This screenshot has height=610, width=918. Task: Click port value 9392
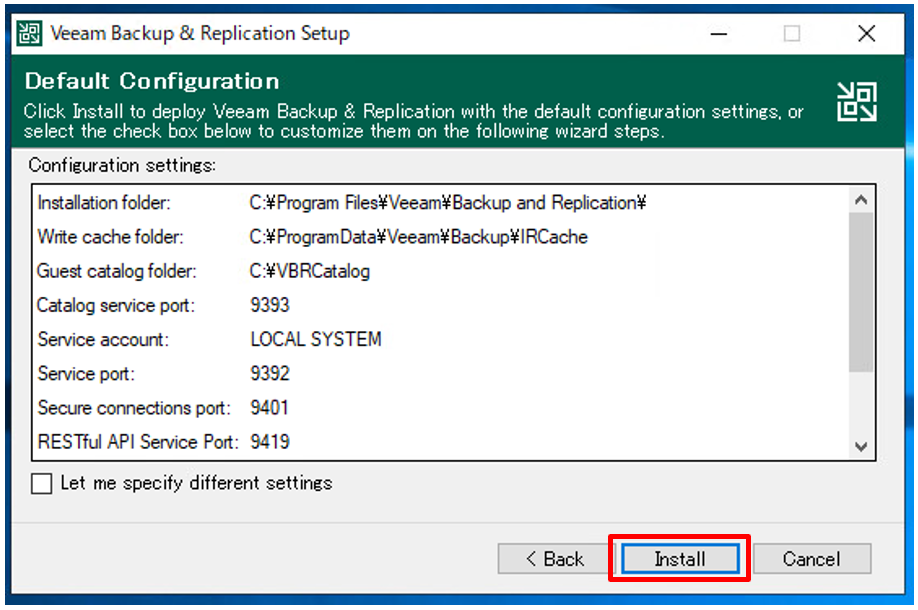270,373
